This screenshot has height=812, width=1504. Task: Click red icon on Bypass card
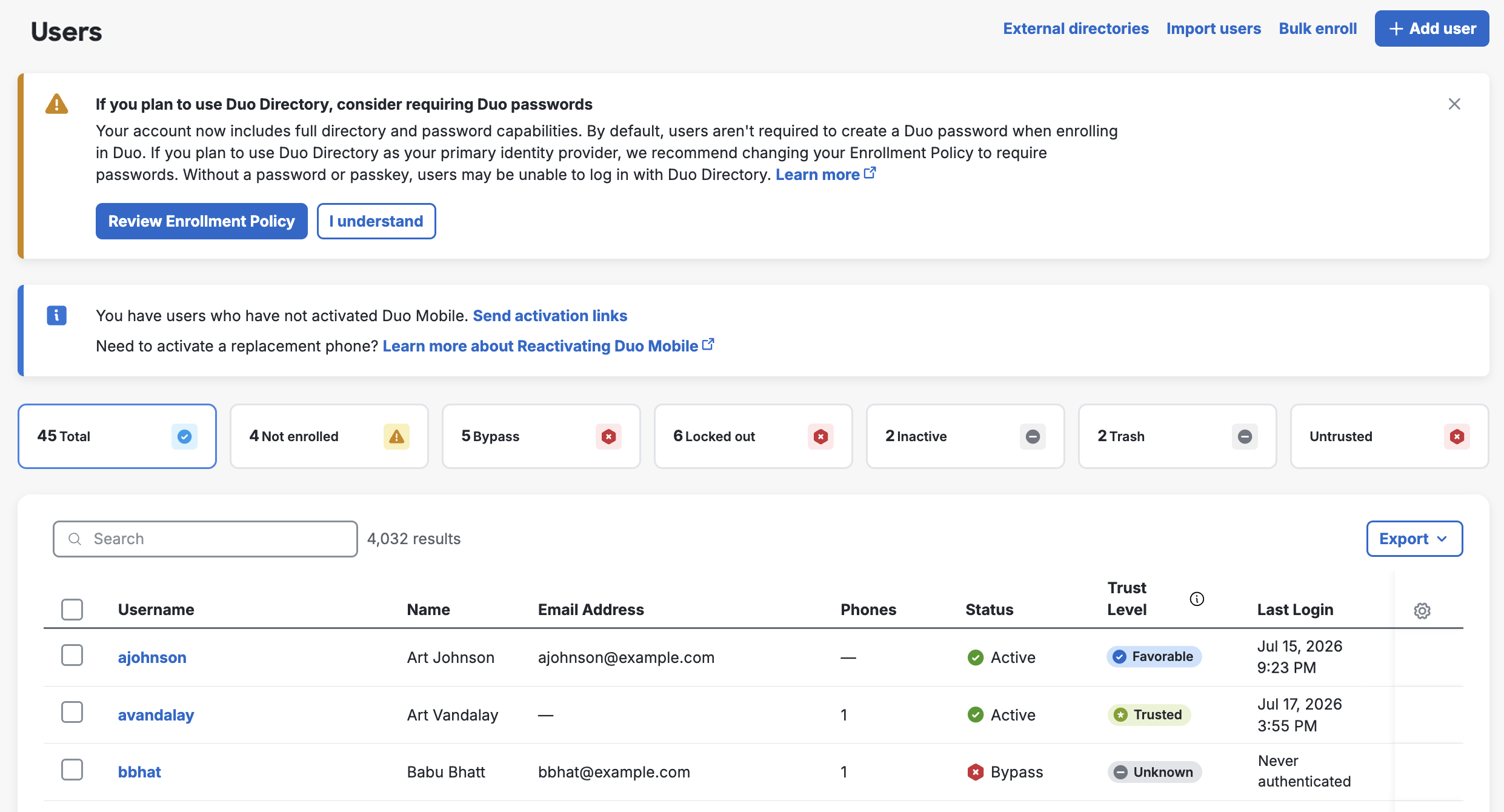click(x=608, y=436)
